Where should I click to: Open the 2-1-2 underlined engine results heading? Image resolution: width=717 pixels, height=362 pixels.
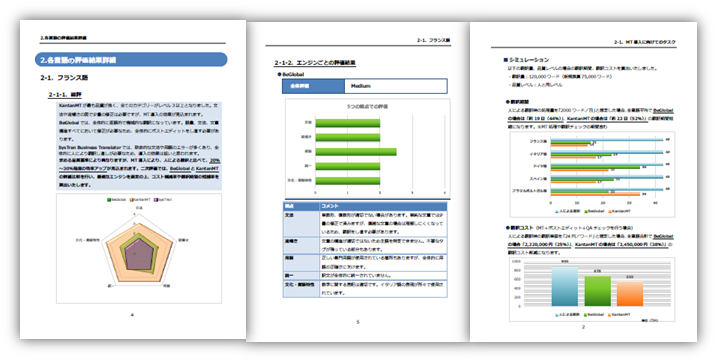coord(315,63)
